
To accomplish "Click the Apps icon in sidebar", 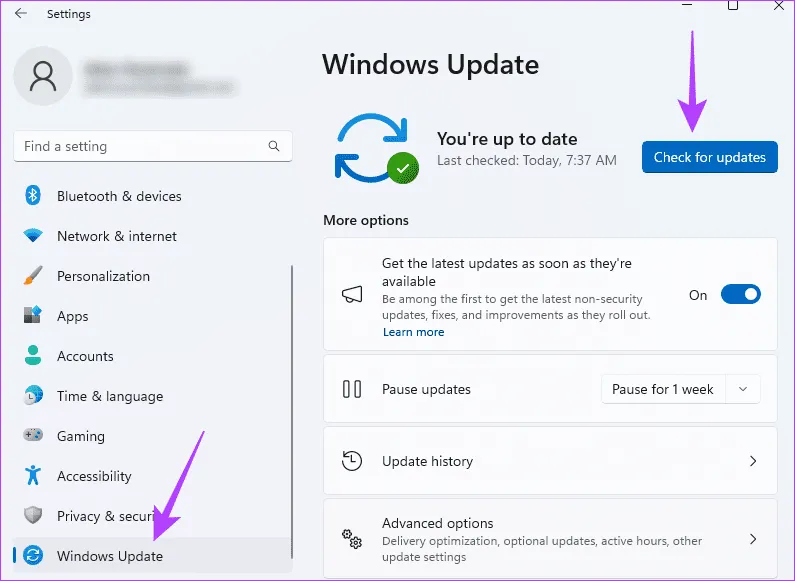I will coord(33,316).
